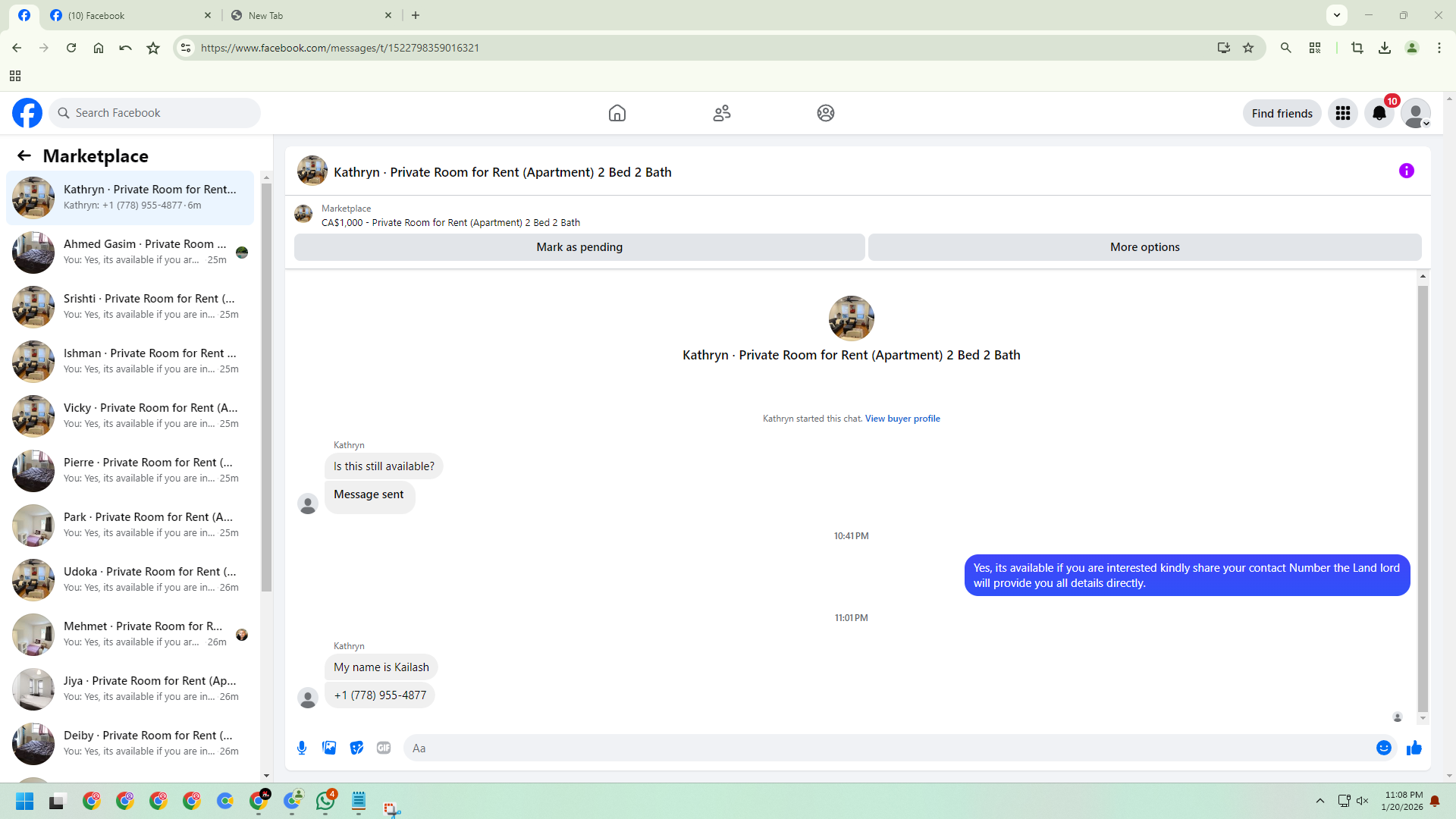Viewport: 1456px width, 819px height.
Task: Click the CA$1,000 listing title link
Action: 450,222
